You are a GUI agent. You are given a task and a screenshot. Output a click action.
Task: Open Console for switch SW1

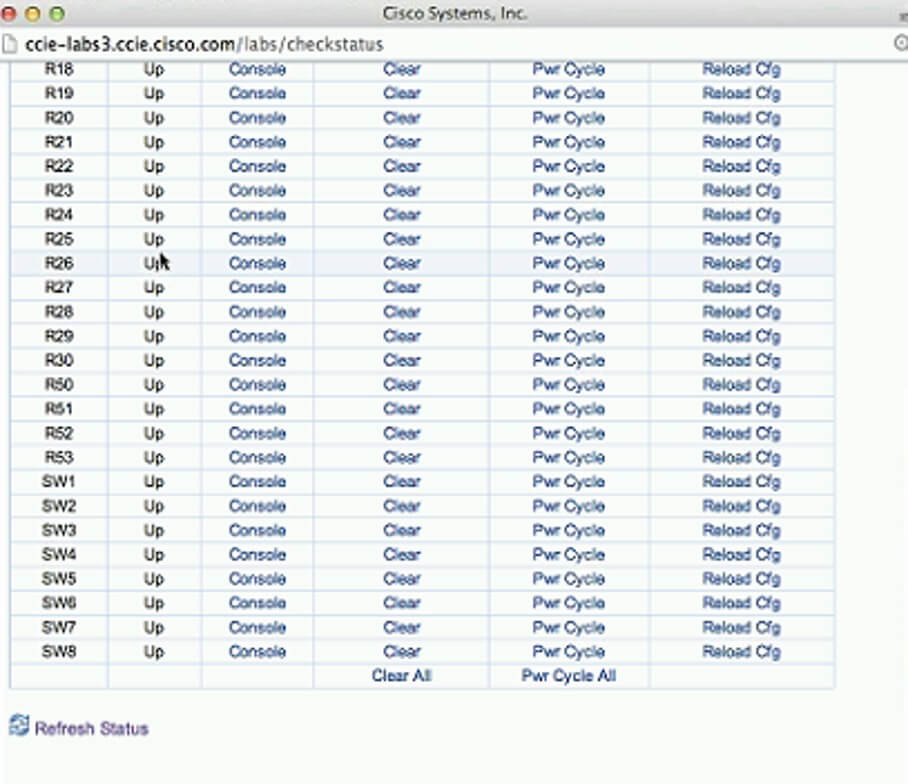pos(257,482)
